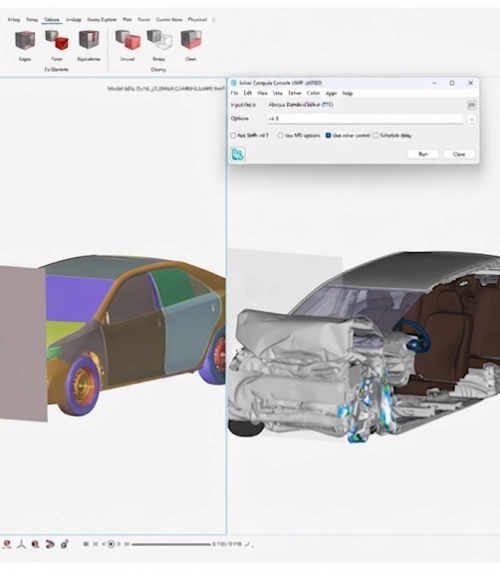This screenshot has height=570, width=500.
Task: Minimize the solver console dialog
Action: coord(434,83)
